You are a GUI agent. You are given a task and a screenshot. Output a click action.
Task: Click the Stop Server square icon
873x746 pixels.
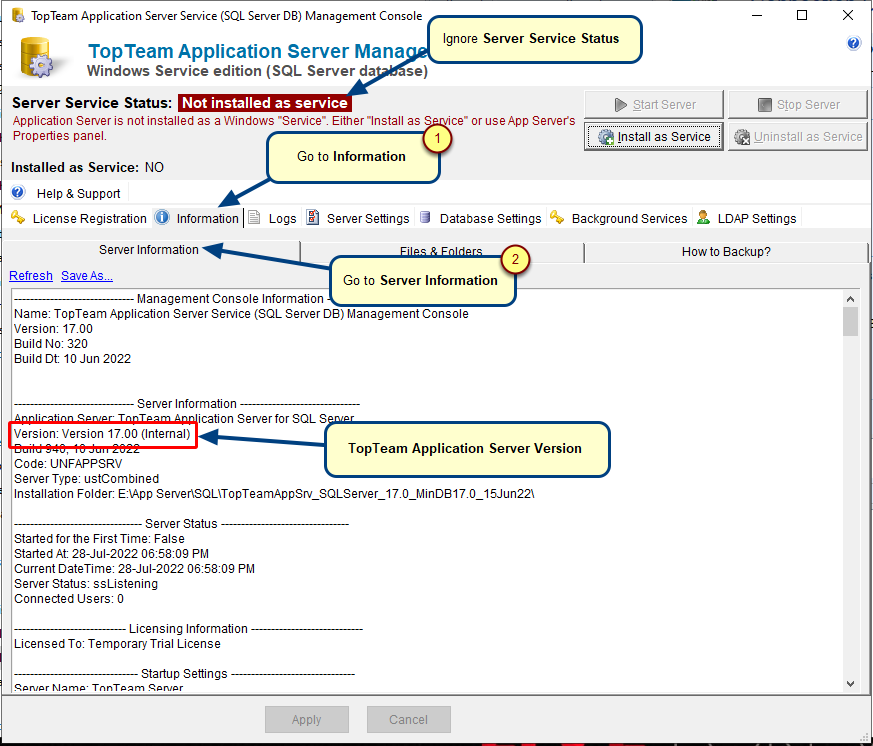pos(765,105)
